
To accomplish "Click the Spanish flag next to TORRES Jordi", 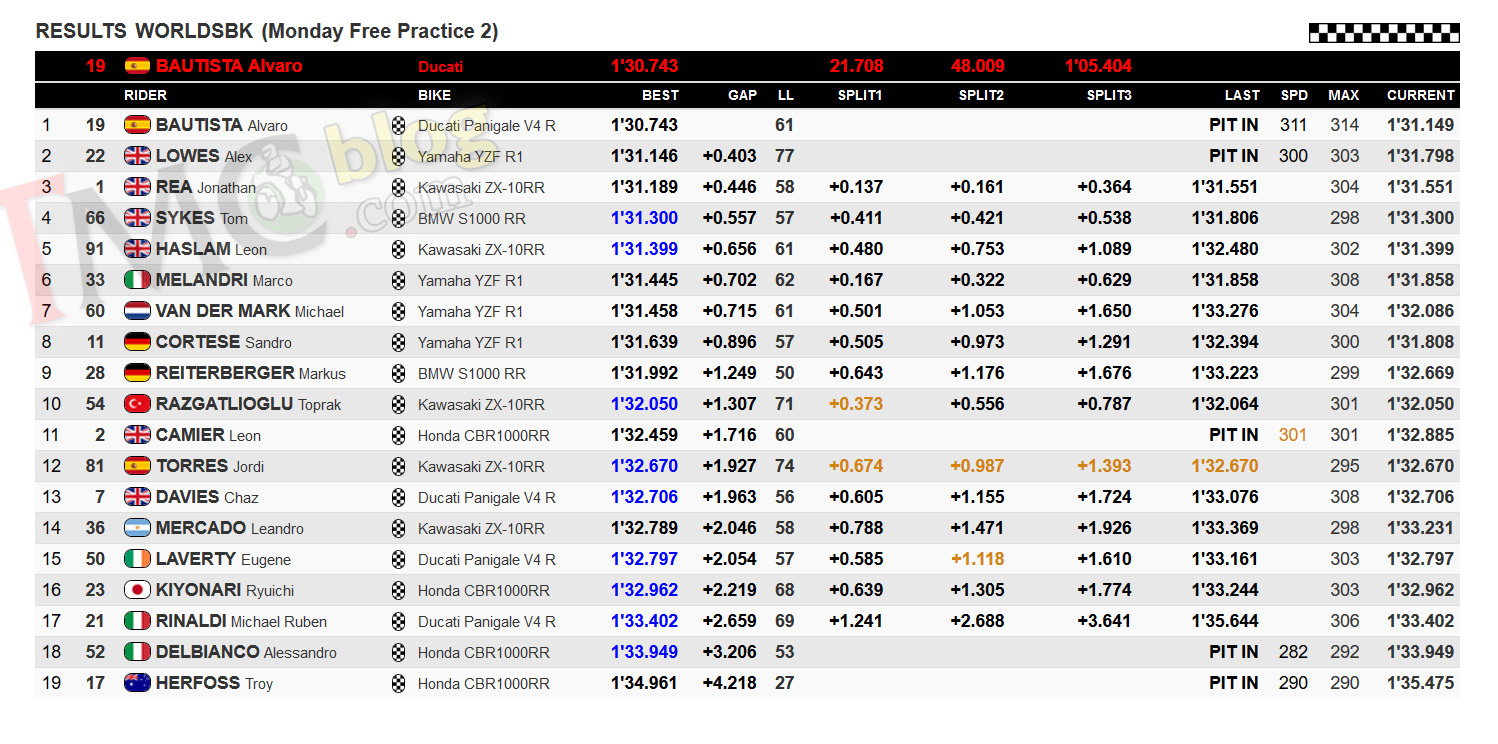I will (x=137, y=466).
